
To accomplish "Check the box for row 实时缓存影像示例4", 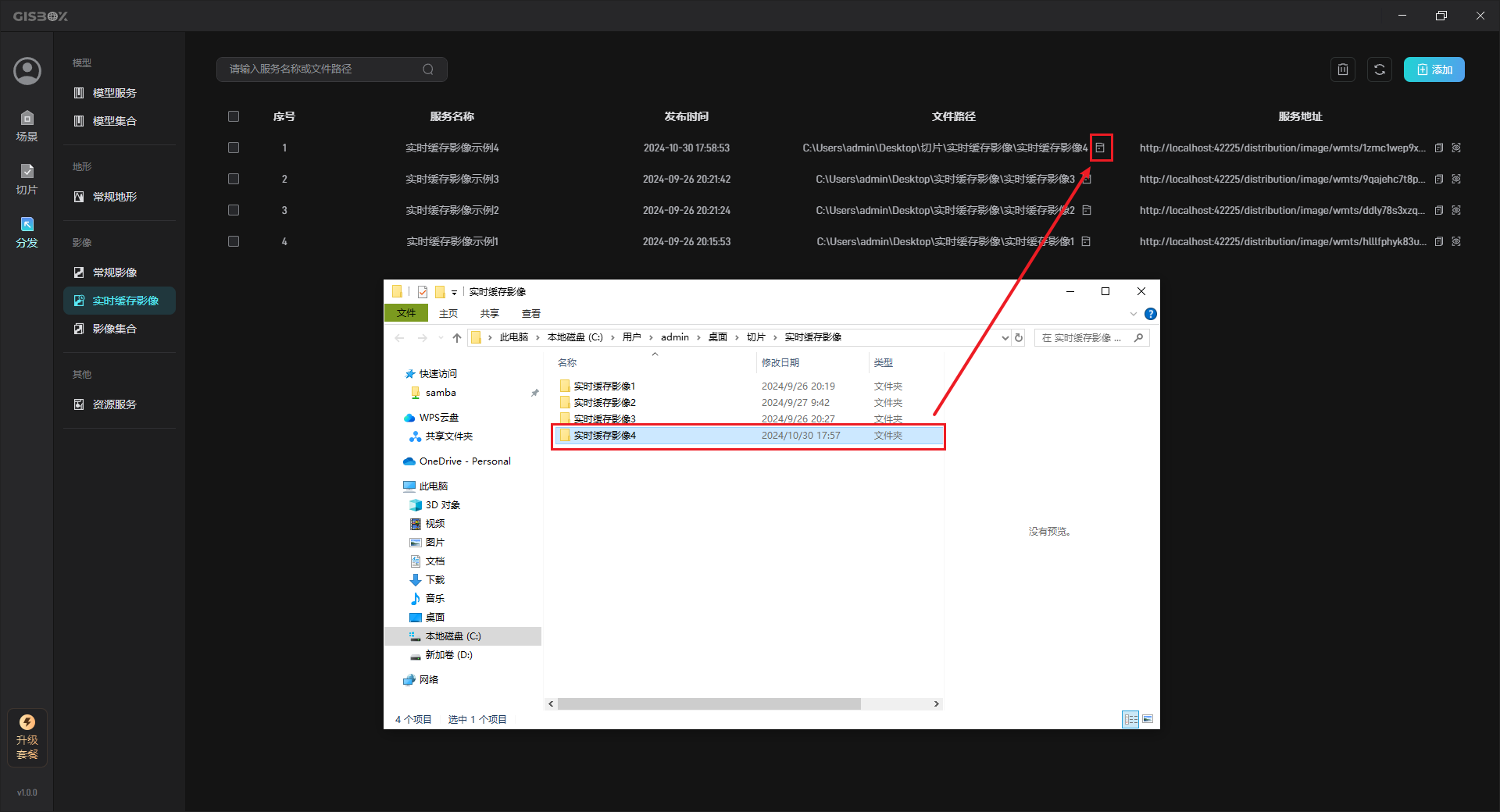I will coord(234,148).
